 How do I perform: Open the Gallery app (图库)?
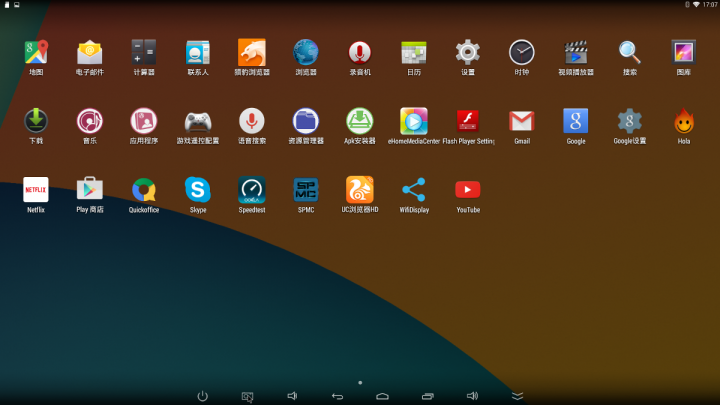click(684, 52)
